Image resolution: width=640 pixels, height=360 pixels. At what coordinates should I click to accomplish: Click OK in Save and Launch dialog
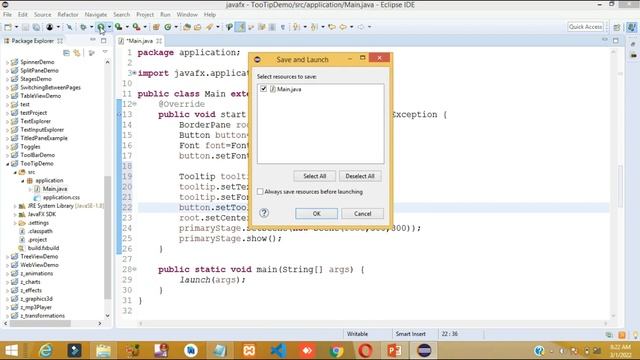(316, 213)
